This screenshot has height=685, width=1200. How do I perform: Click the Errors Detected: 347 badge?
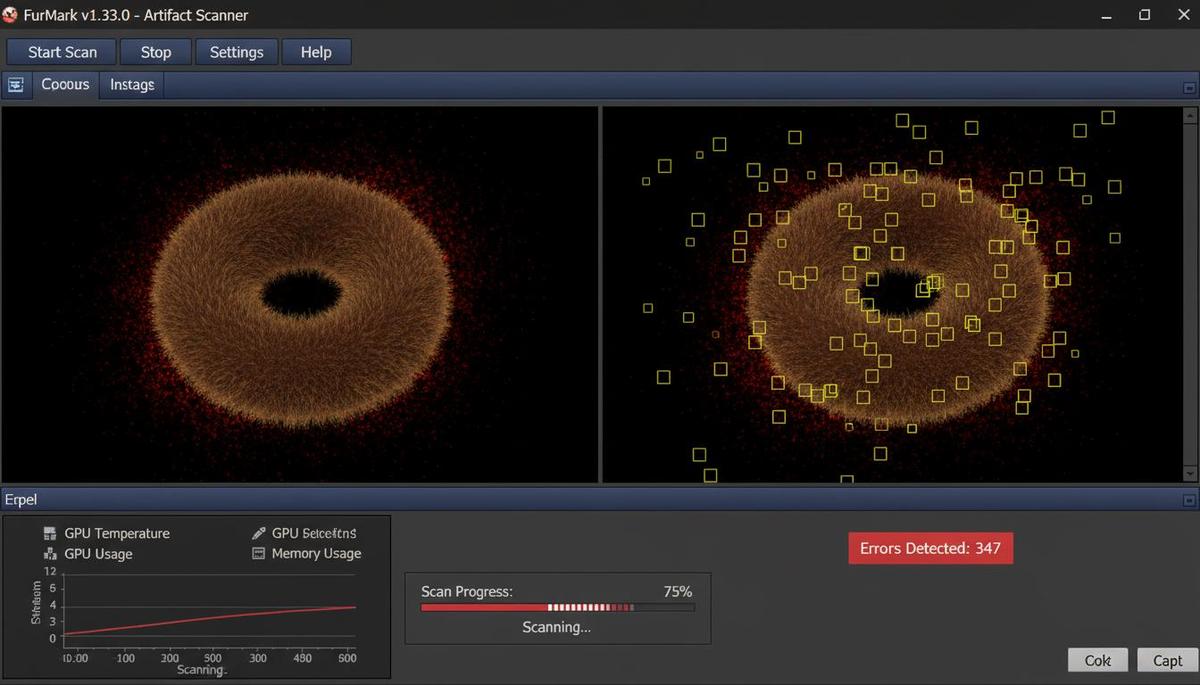coord(930,548)
